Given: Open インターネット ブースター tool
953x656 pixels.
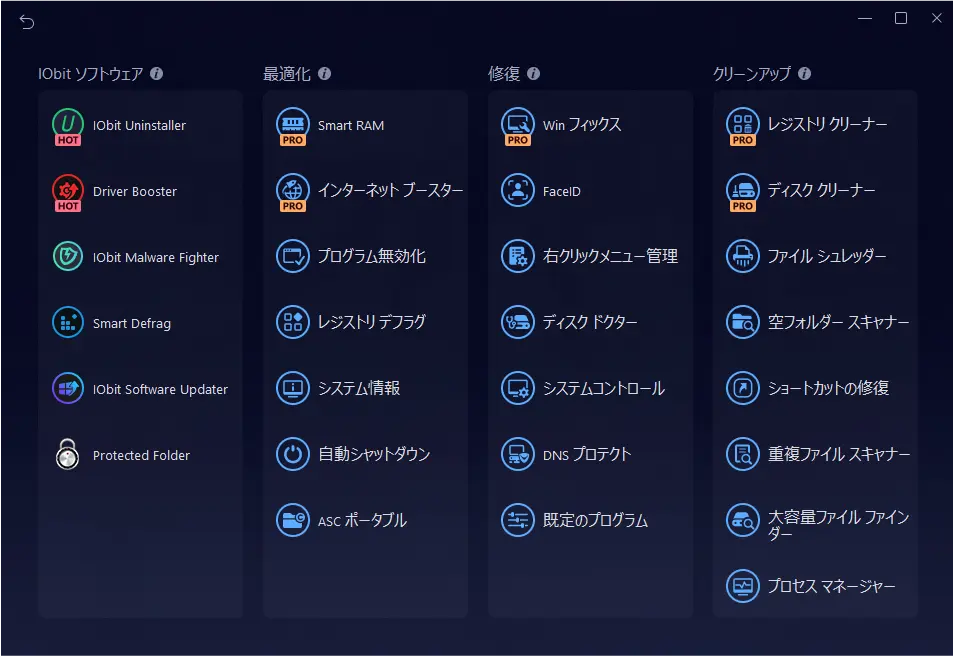Looking at the screenshot, I should [x=365, y=190].
